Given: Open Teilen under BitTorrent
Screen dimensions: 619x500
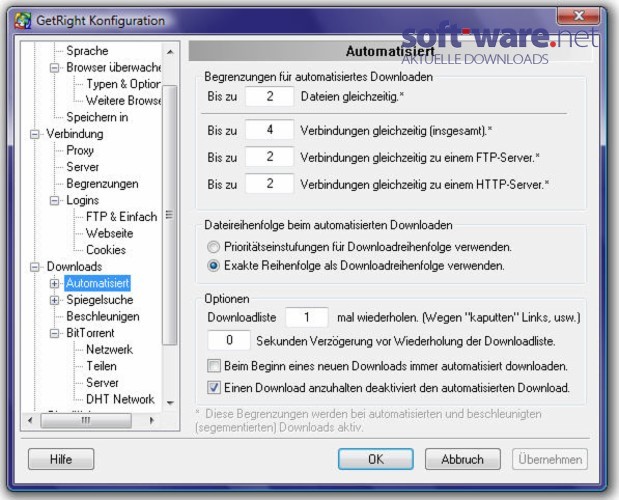Looking at the screenshot, I should [101, 366].
